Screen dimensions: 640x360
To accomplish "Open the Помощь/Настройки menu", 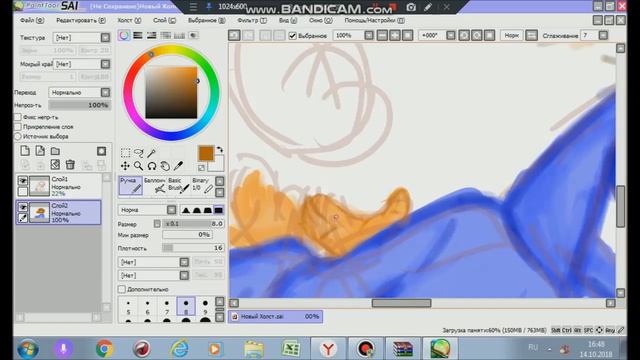I will coord(374,20).
